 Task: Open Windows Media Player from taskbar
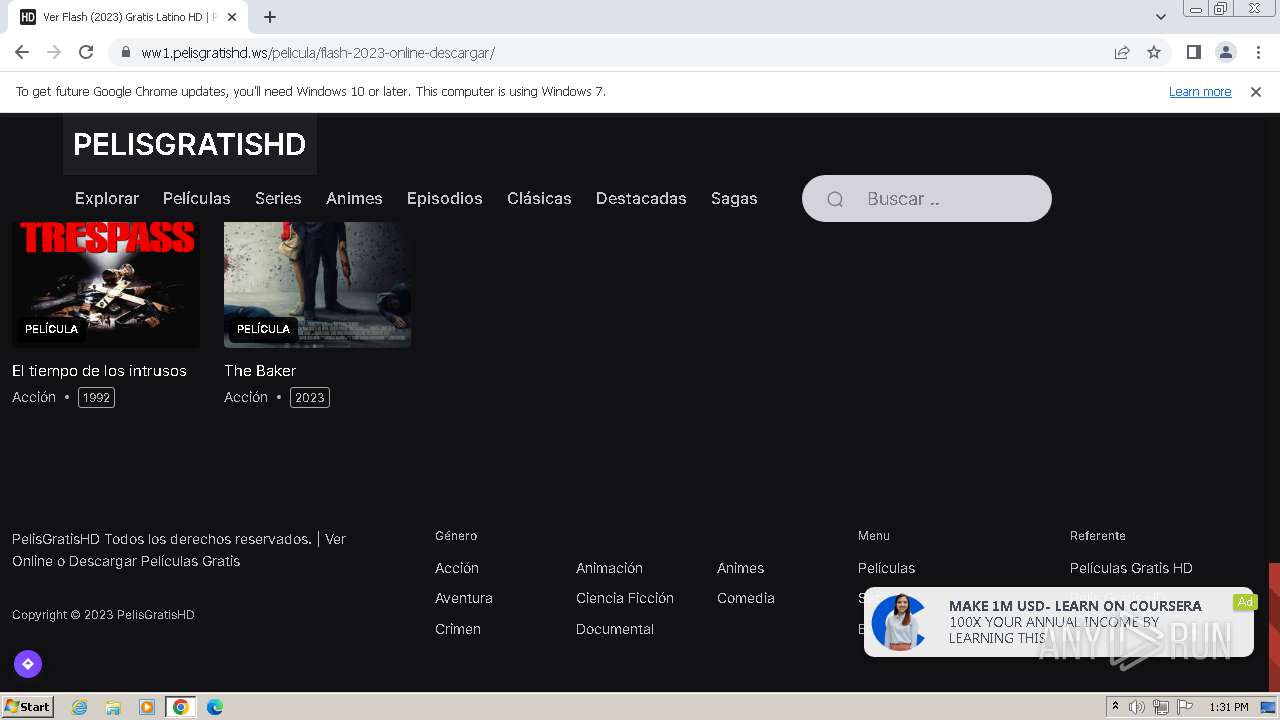coord(147,707)
